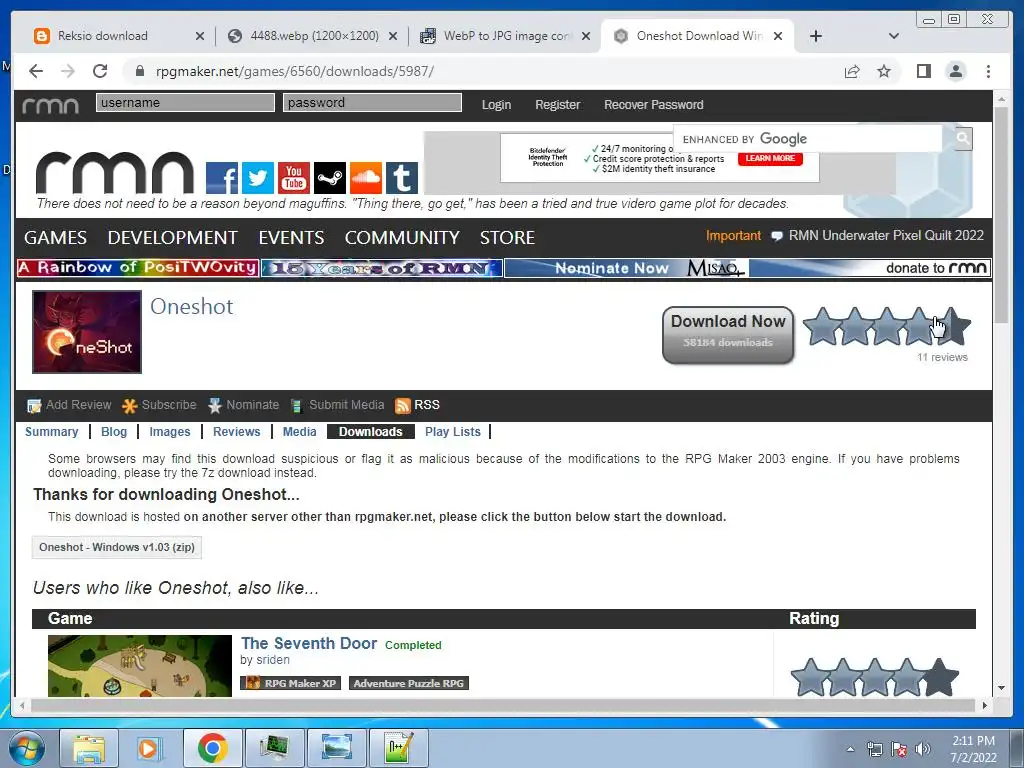Open RMN YouTube channel icon
Viewport: 1024px width, 768px height.
coord(294,178)
